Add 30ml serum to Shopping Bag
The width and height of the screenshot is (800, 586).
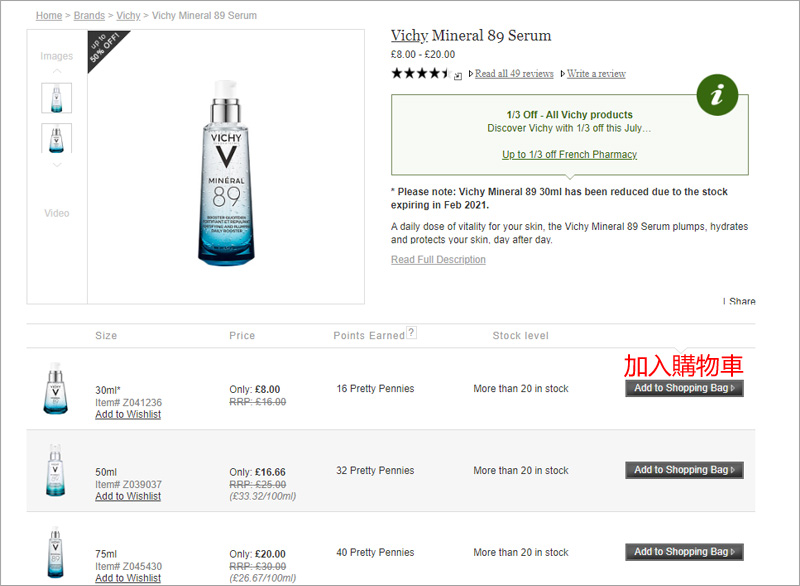tap(684, 388)
